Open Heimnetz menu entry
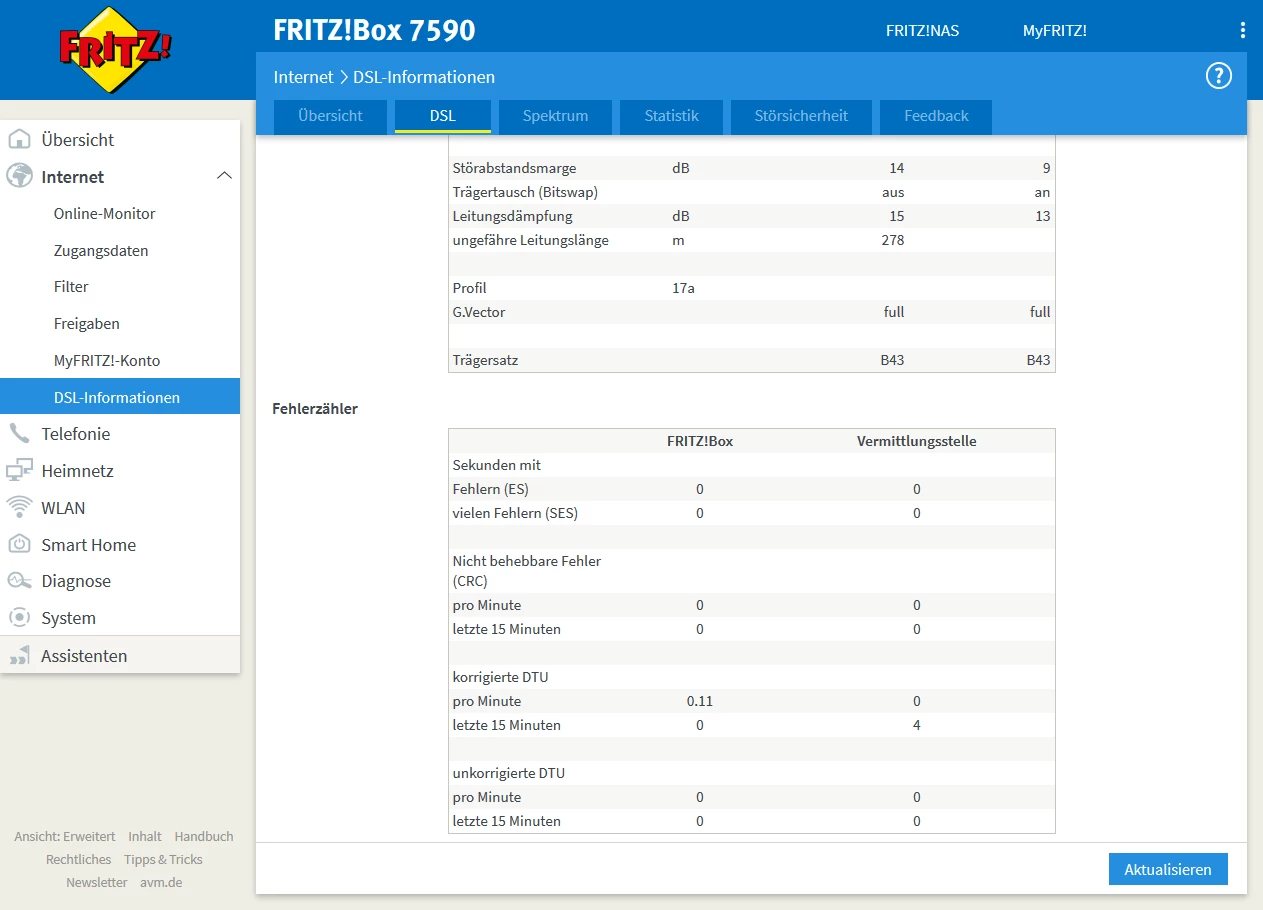This screenshot has height=910, width=1263. pyautogui.click(x=77, y=471)
